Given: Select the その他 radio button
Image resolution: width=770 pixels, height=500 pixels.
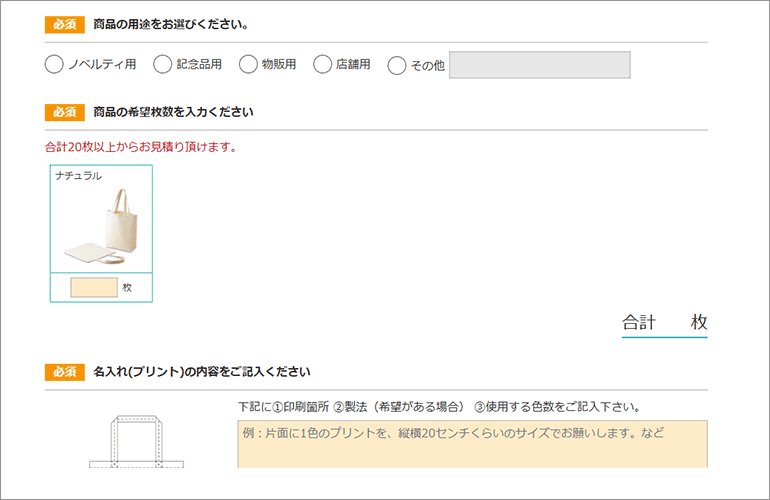Looking at the screenshot, I should pos(397,65).
